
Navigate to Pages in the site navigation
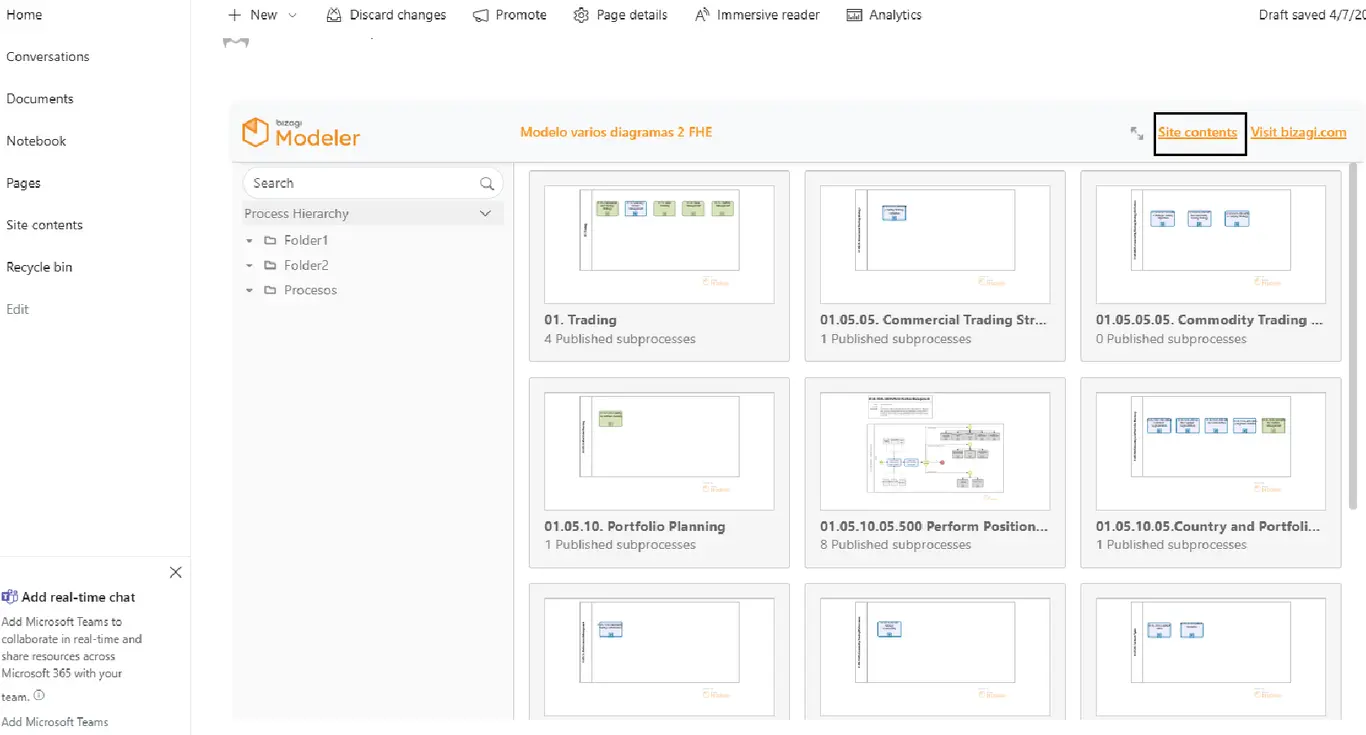pyautogui.click(x=23, y=183)
